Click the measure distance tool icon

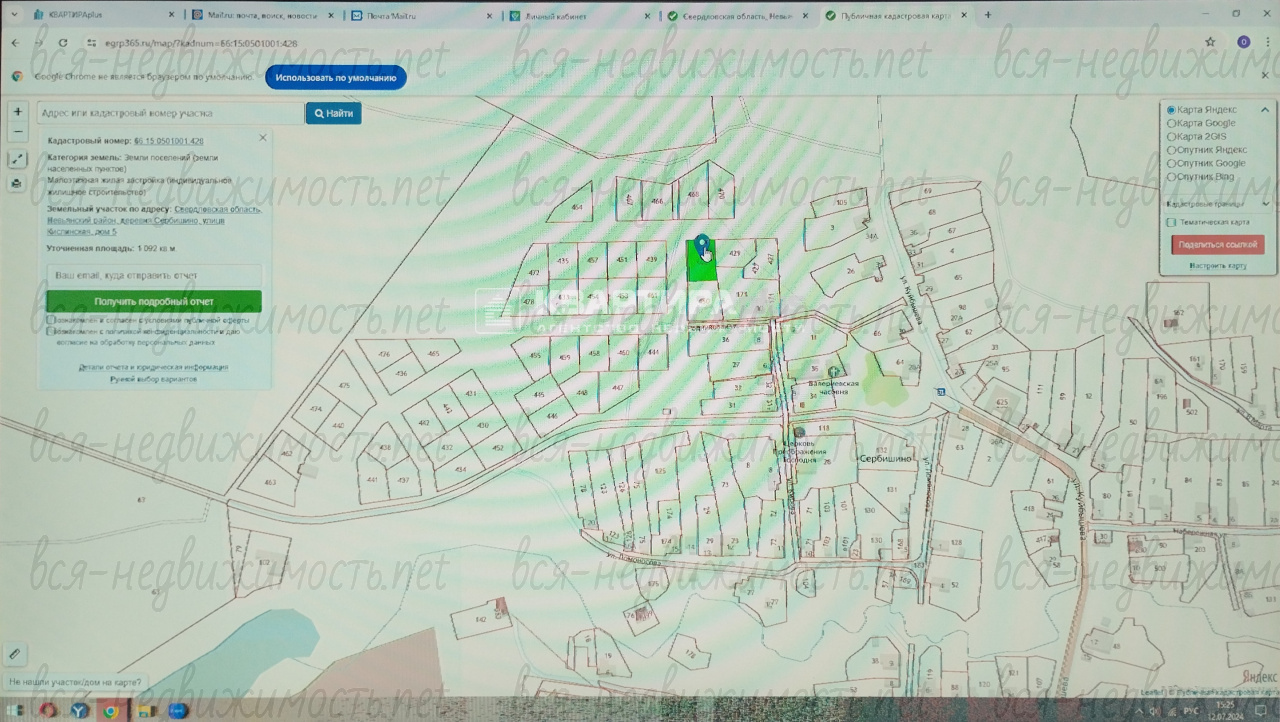tap(17, 159)
